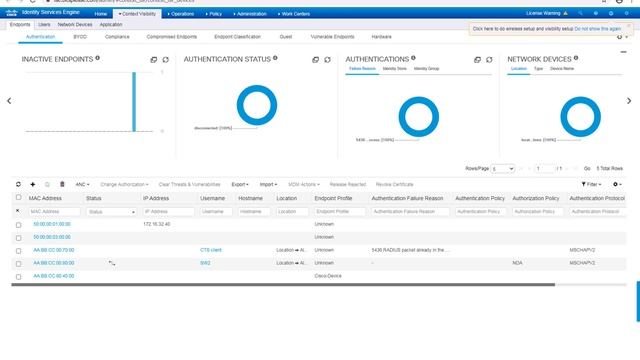Open the ANC dropdown
The height and width of the screenshot is (360, 640).
click(82, 184)
